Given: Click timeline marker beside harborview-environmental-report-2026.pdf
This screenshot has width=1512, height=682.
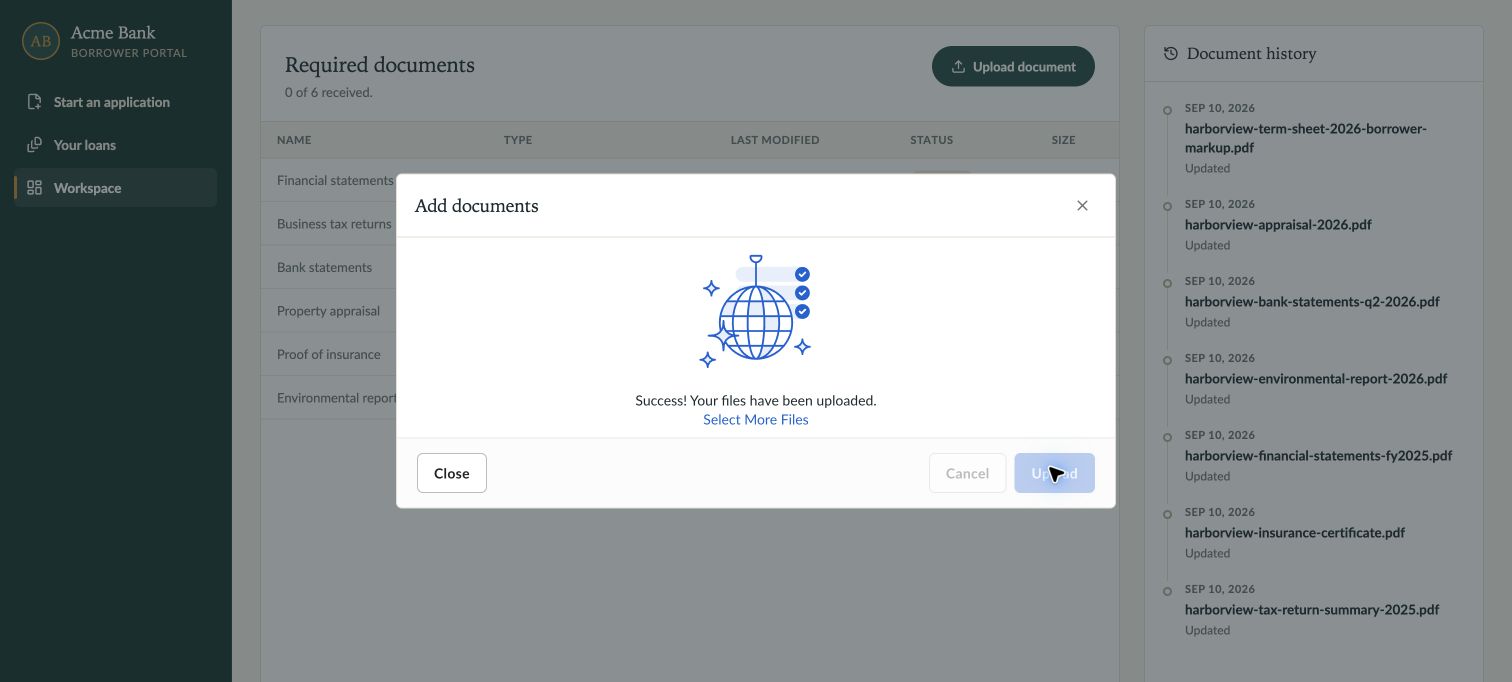Looking at the screenshot, I should click(x=1167, y=361).
